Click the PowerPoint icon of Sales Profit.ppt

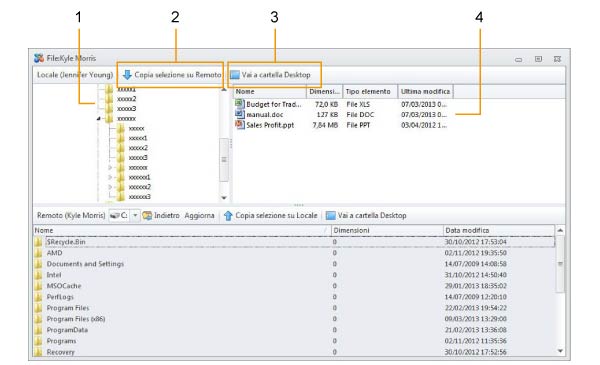[240, 124]
